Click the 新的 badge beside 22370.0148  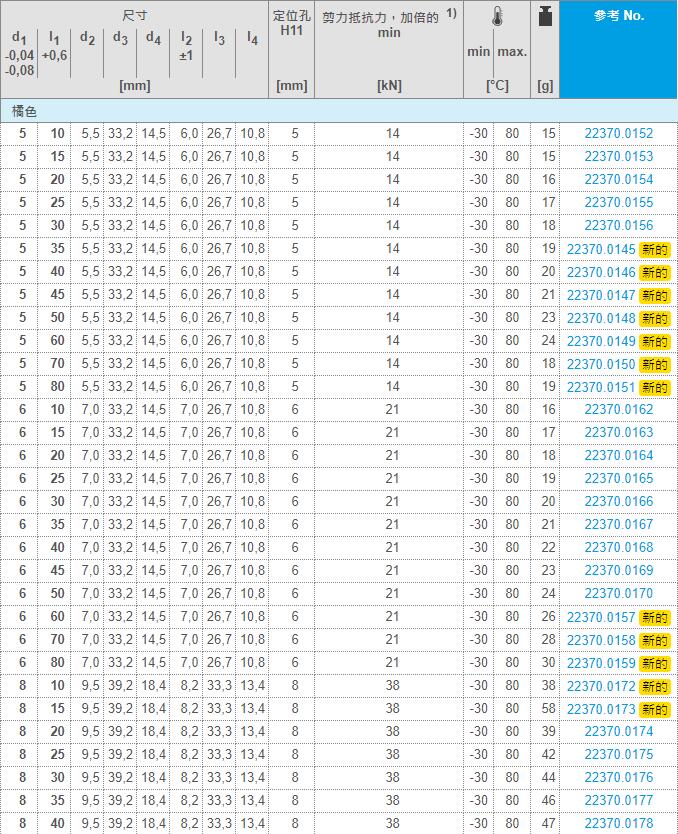[x=654, y=318]
